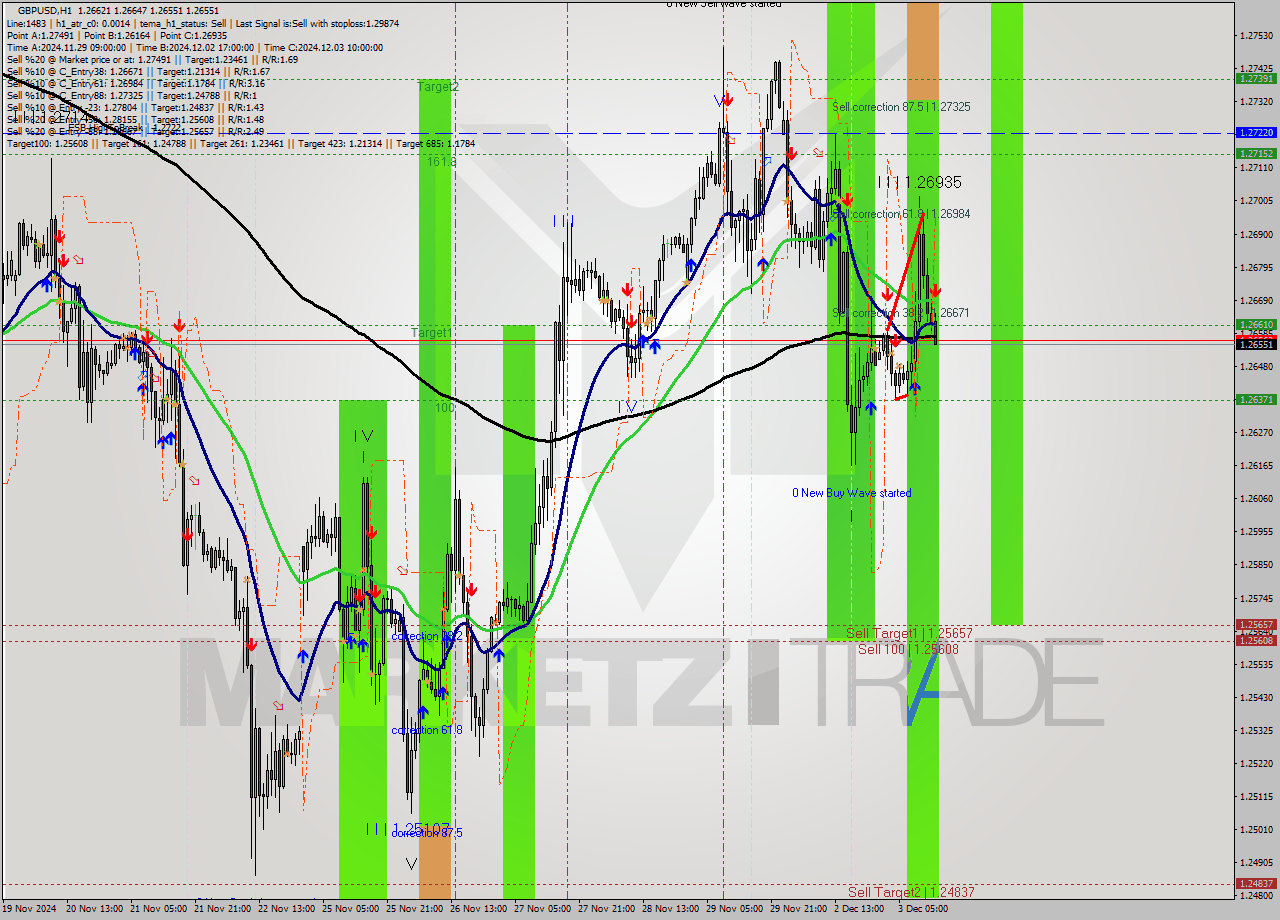The height and width of the screenshot is (920, 1280).
Task: Click the 'Sell correction 61.8 | 1.26984' label
Action: (901, 214)
